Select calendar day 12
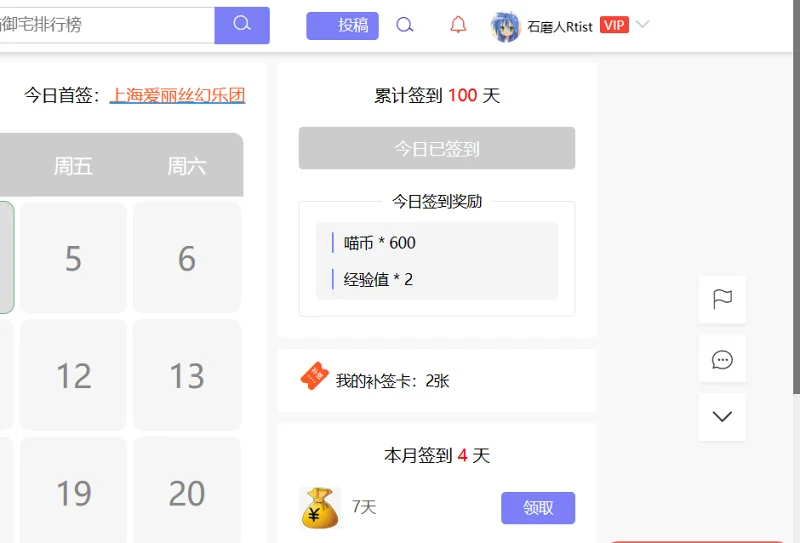This screenshot has width=800, height=543. tap(73, 375)
